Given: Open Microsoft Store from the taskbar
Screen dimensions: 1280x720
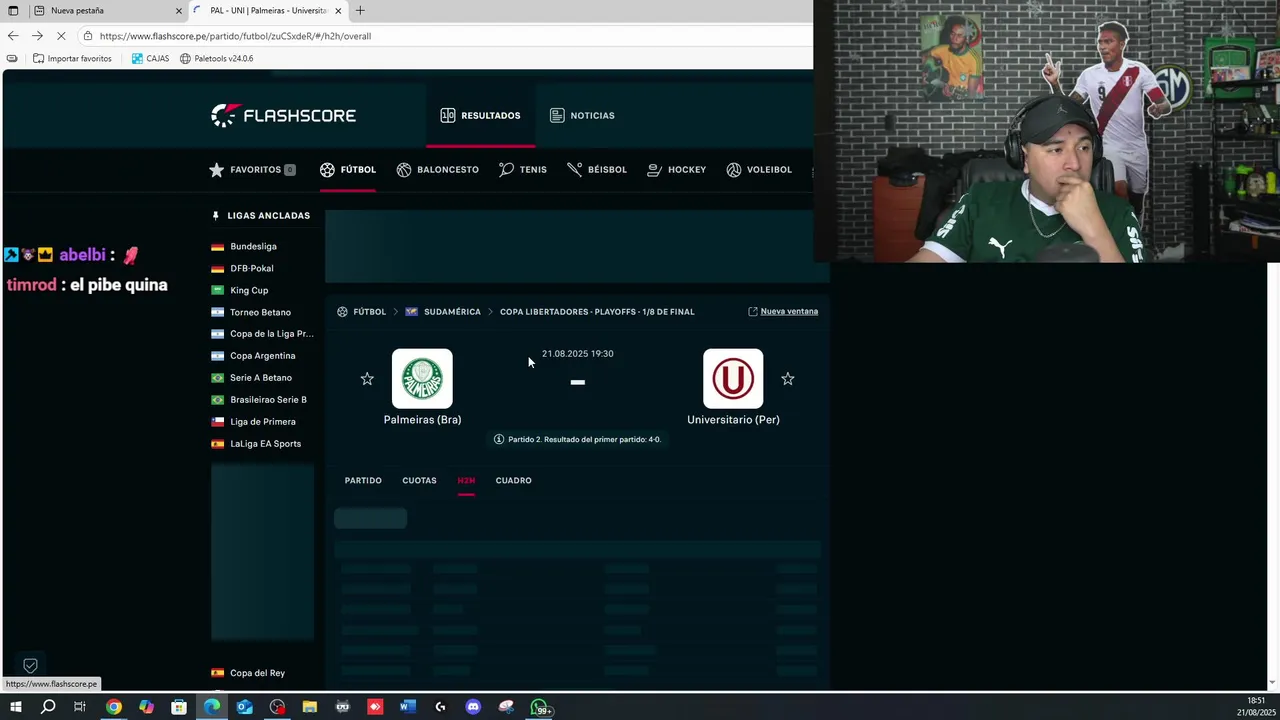Looking at the screenshot, I should pos(179,707).
